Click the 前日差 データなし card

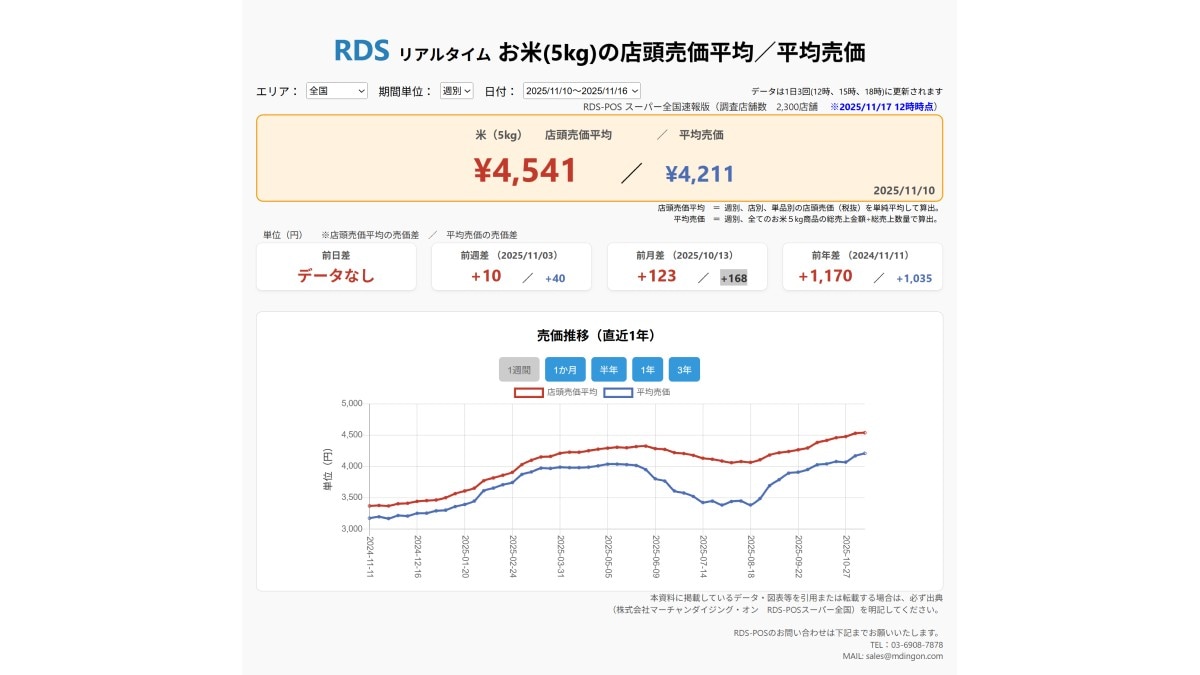335,267
